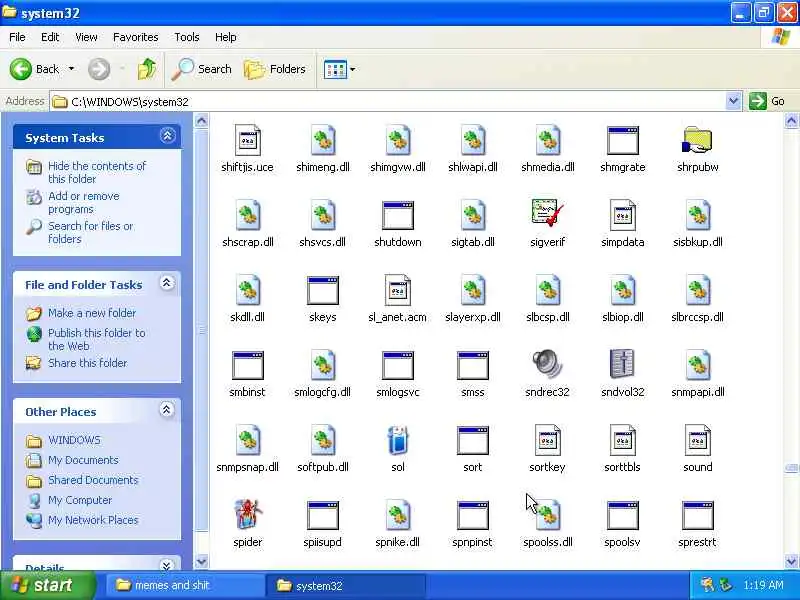Click the task pane scroll down arrow

202,562
